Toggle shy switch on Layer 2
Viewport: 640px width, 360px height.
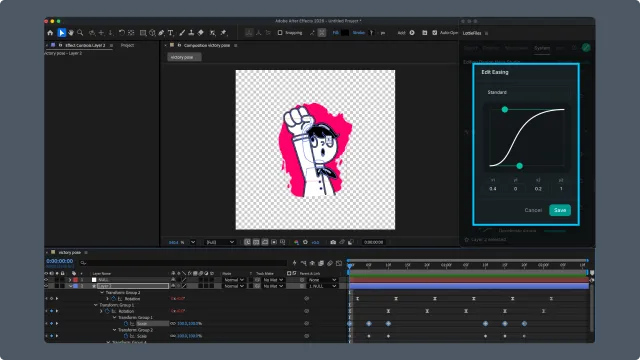coord(173,286)
